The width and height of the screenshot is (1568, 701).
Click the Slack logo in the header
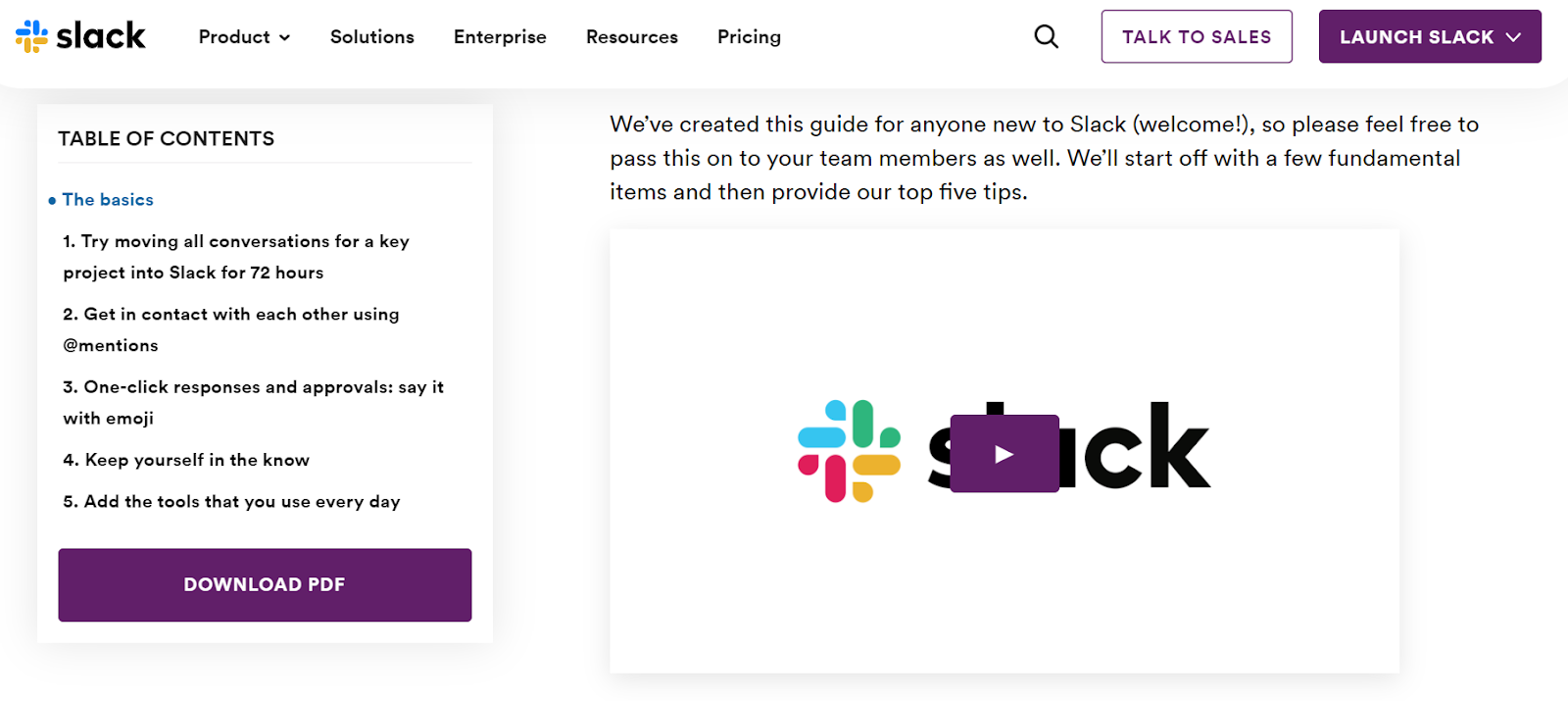[80, 36]
